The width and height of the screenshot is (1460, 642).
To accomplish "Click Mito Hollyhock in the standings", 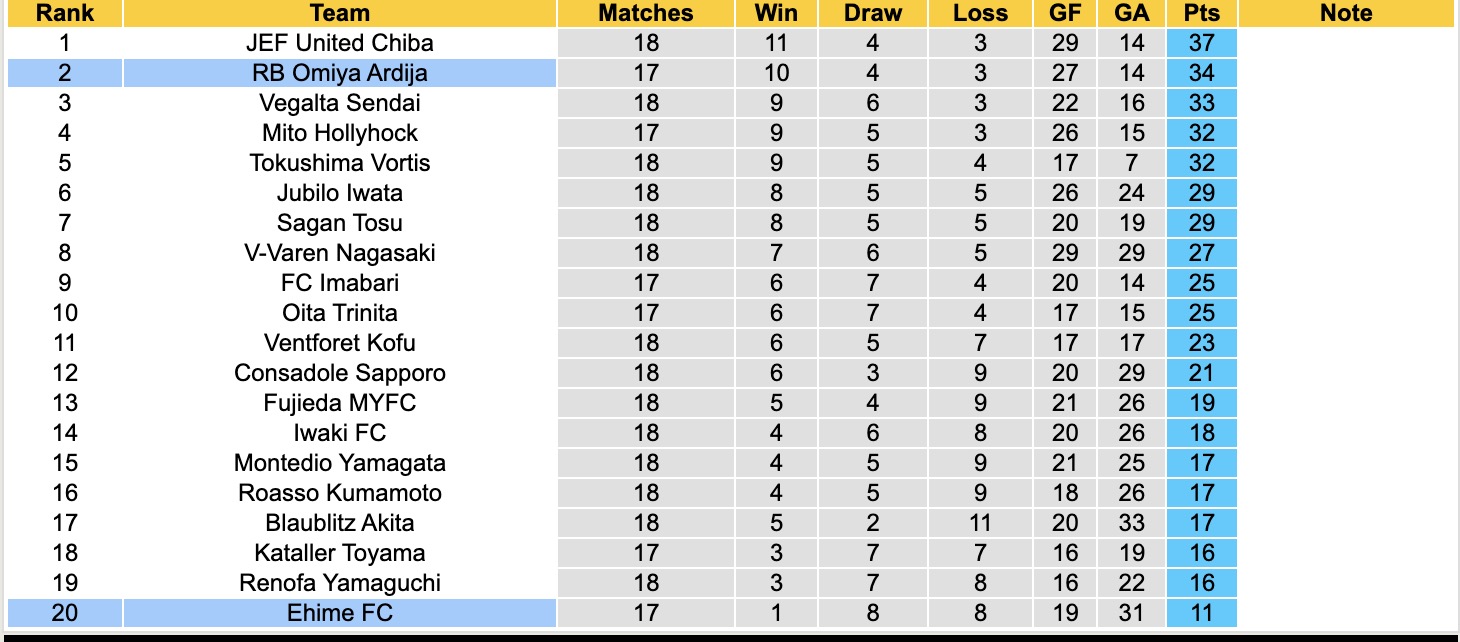I will (x=339, y=133).
